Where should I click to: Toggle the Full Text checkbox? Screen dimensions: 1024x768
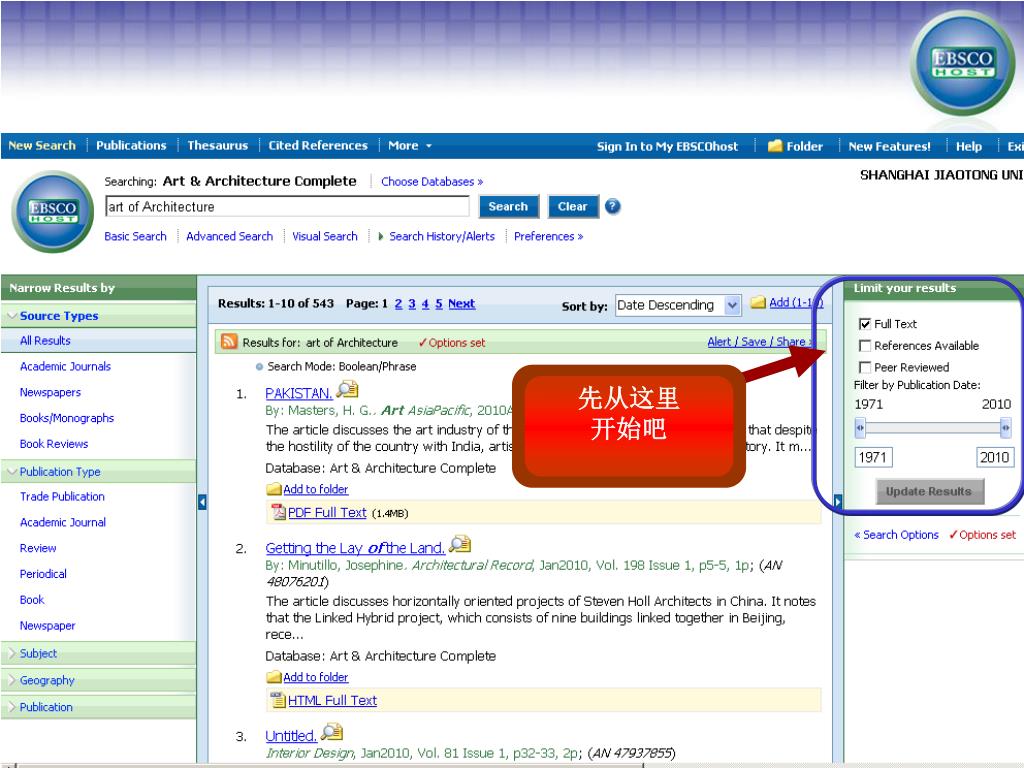pos(865,324)
